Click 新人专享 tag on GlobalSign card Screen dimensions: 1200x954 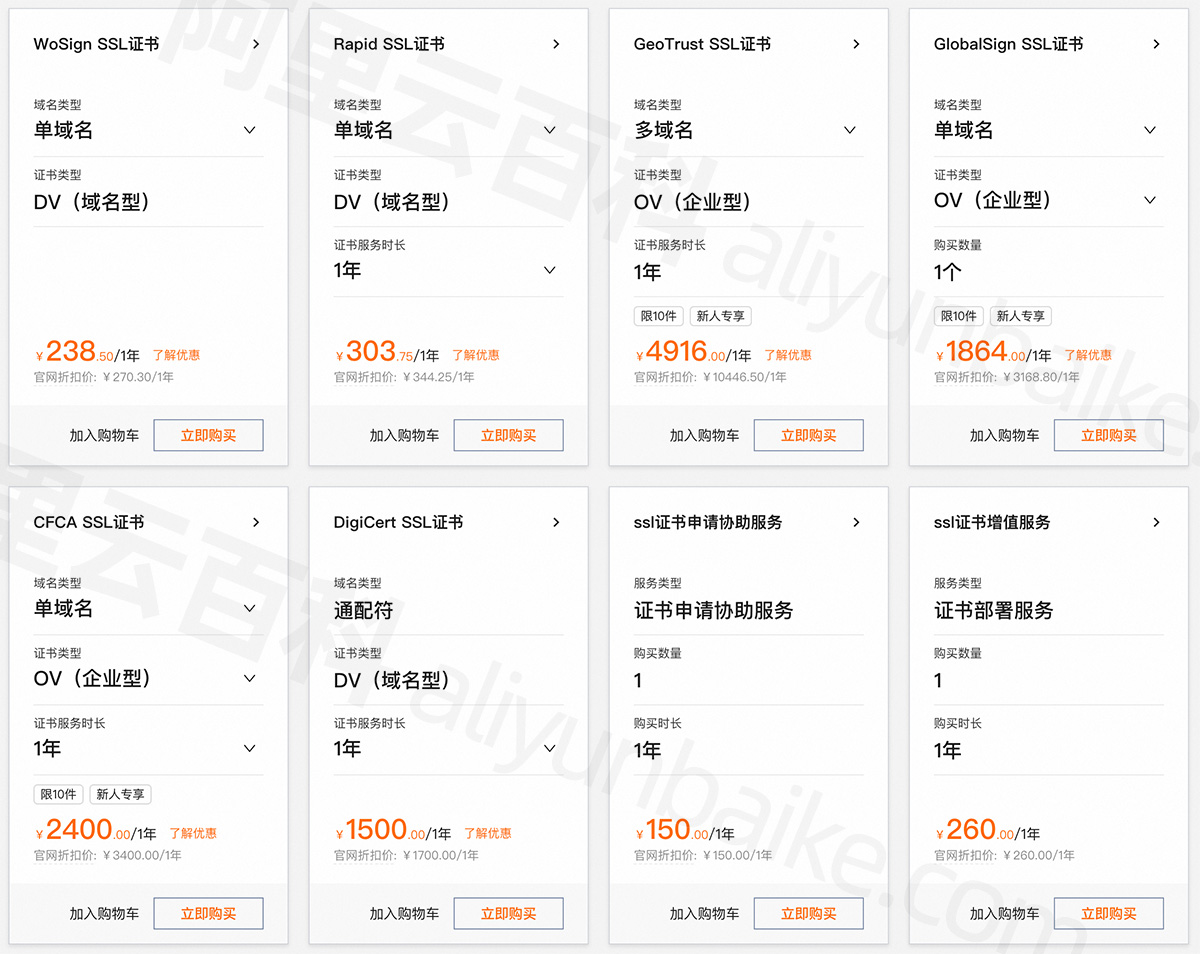pos(1021,316)
